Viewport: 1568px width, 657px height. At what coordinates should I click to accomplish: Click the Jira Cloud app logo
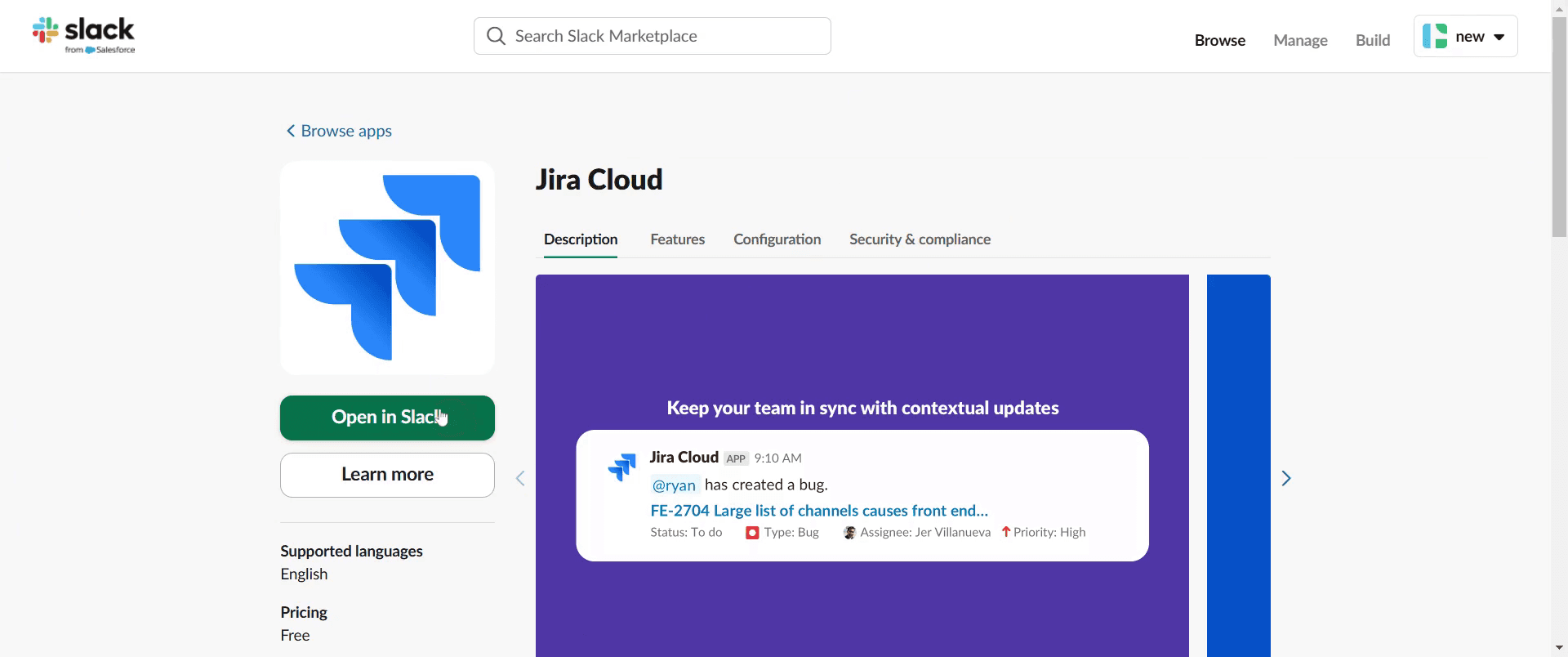click(387, 268)
